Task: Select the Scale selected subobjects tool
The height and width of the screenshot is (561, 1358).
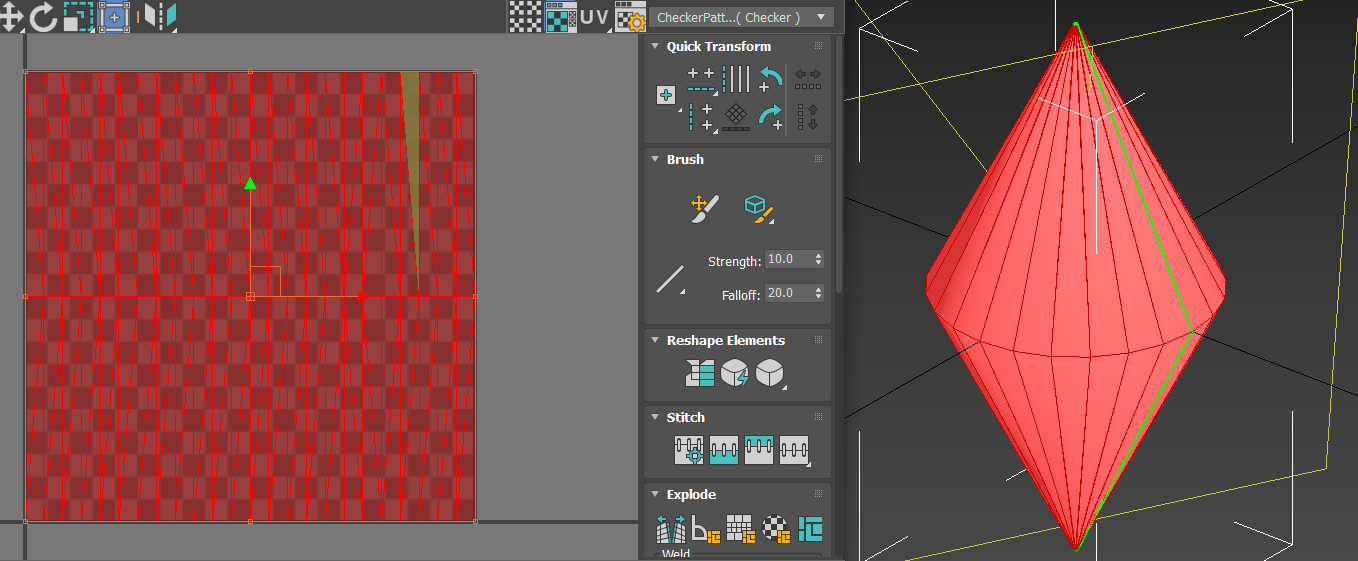Action: (78, 15)
